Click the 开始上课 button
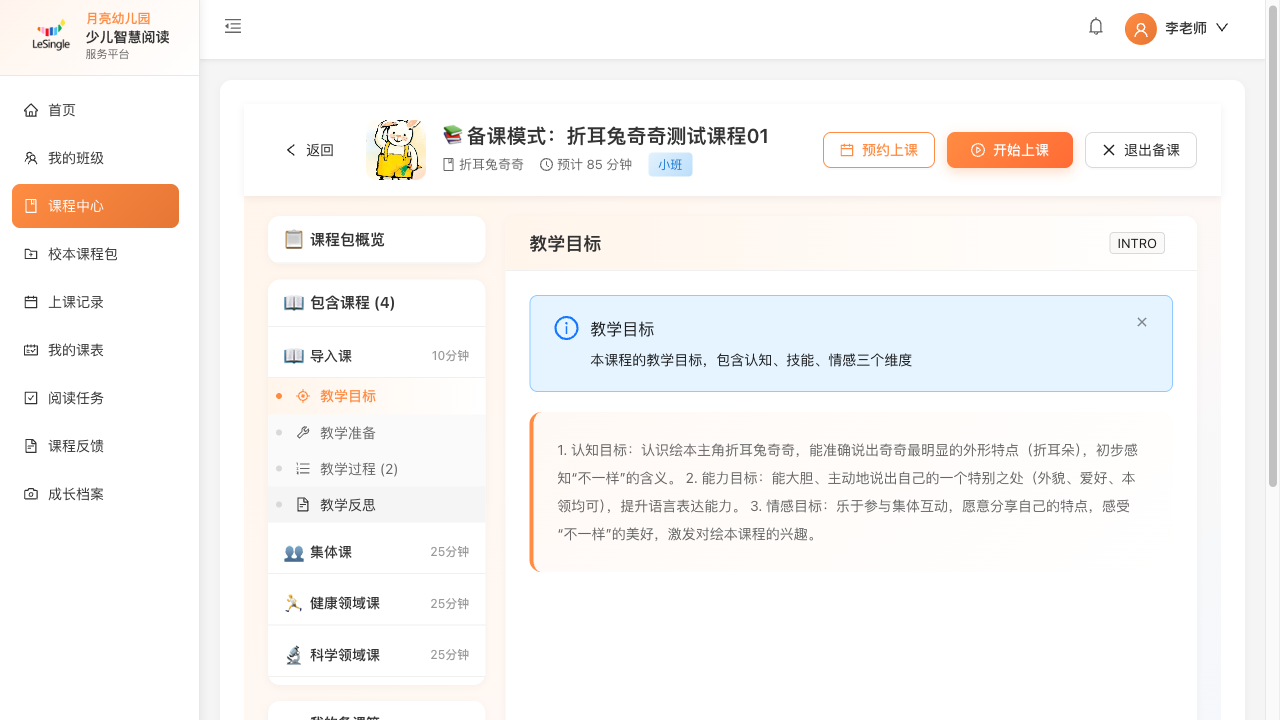Viewport: 1280px width, 720px height. [x=1009, y=150]
